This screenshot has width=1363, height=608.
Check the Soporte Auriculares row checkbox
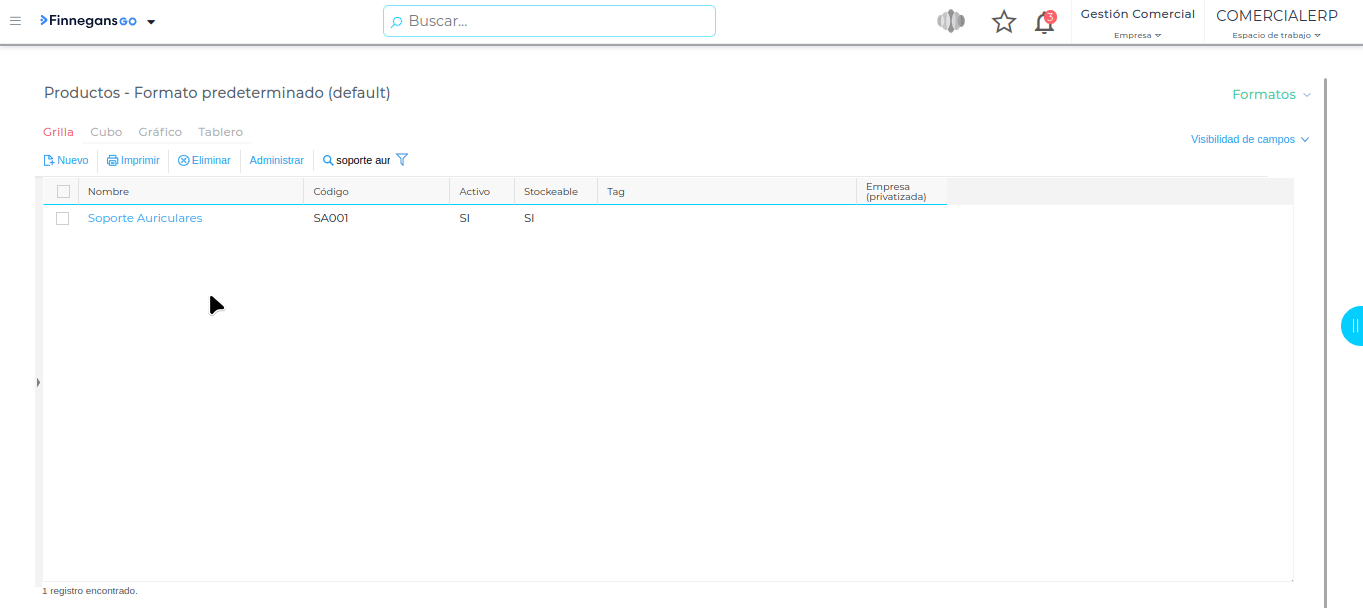pyautogui.click(x=63, y=218)
